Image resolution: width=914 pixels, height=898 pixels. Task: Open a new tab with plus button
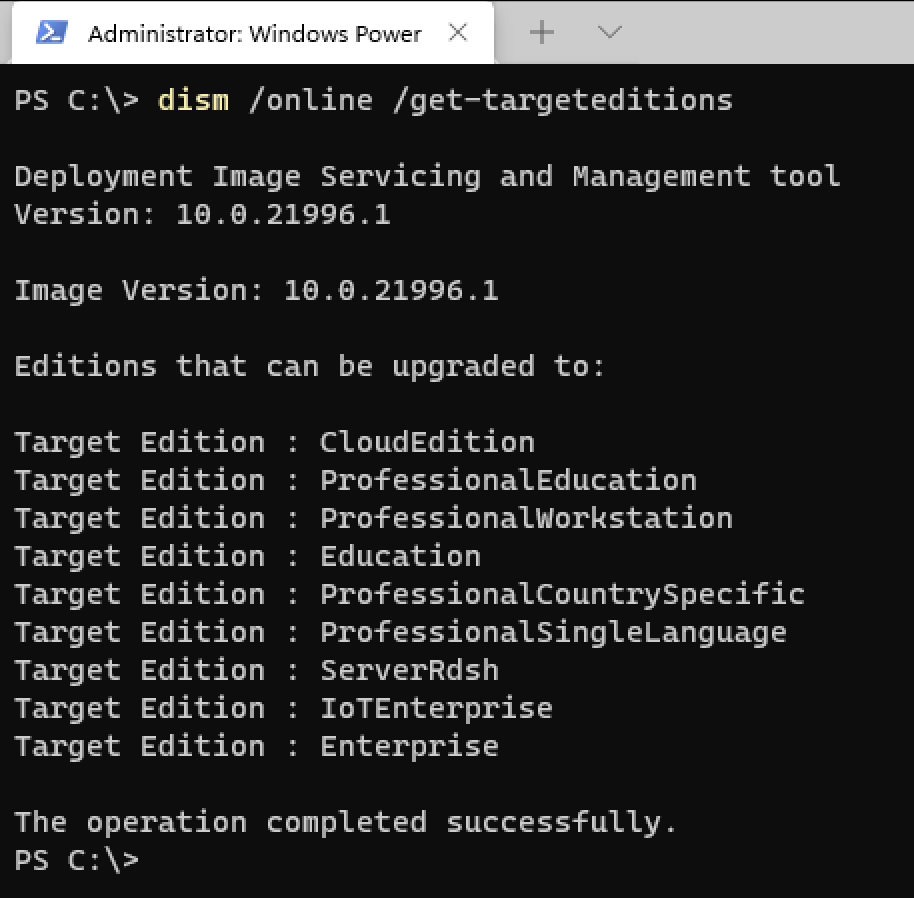click(x=541, y=33)
